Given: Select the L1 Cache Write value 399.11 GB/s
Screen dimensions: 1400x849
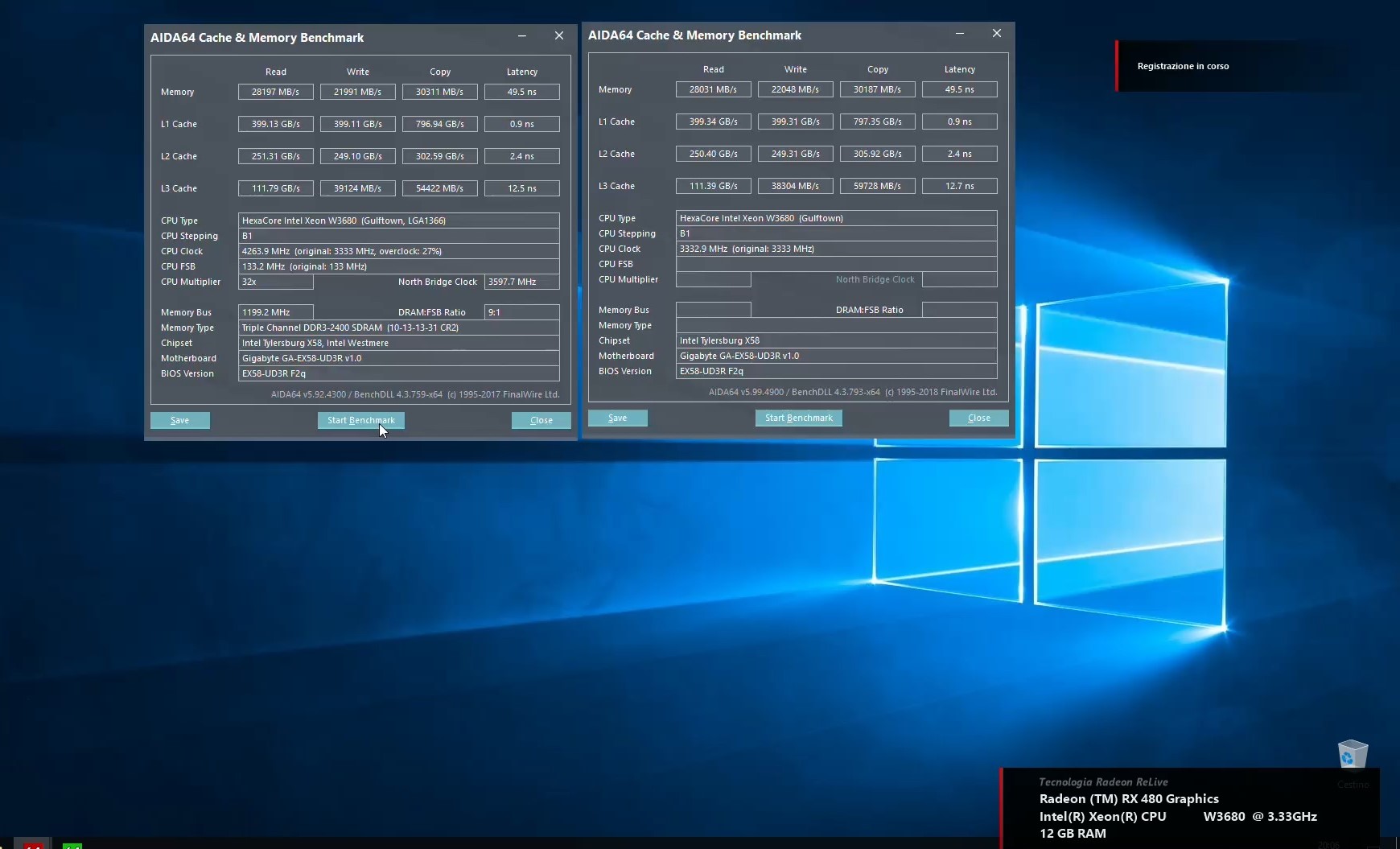Looking at the screenshot, I should tap(358, 124).
